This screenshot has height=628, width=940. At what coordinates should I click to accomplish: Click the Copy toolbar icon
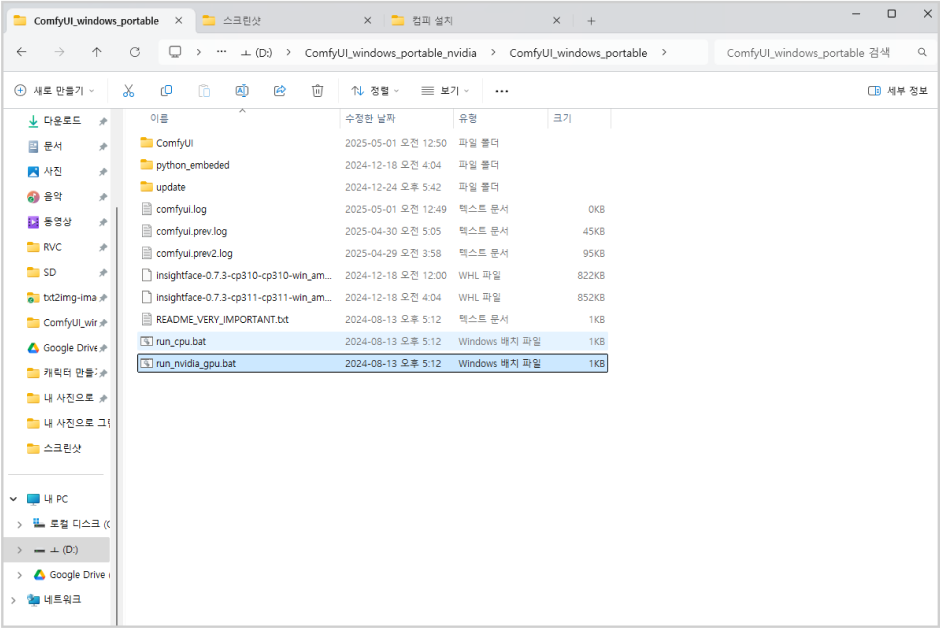click(166, 91)
